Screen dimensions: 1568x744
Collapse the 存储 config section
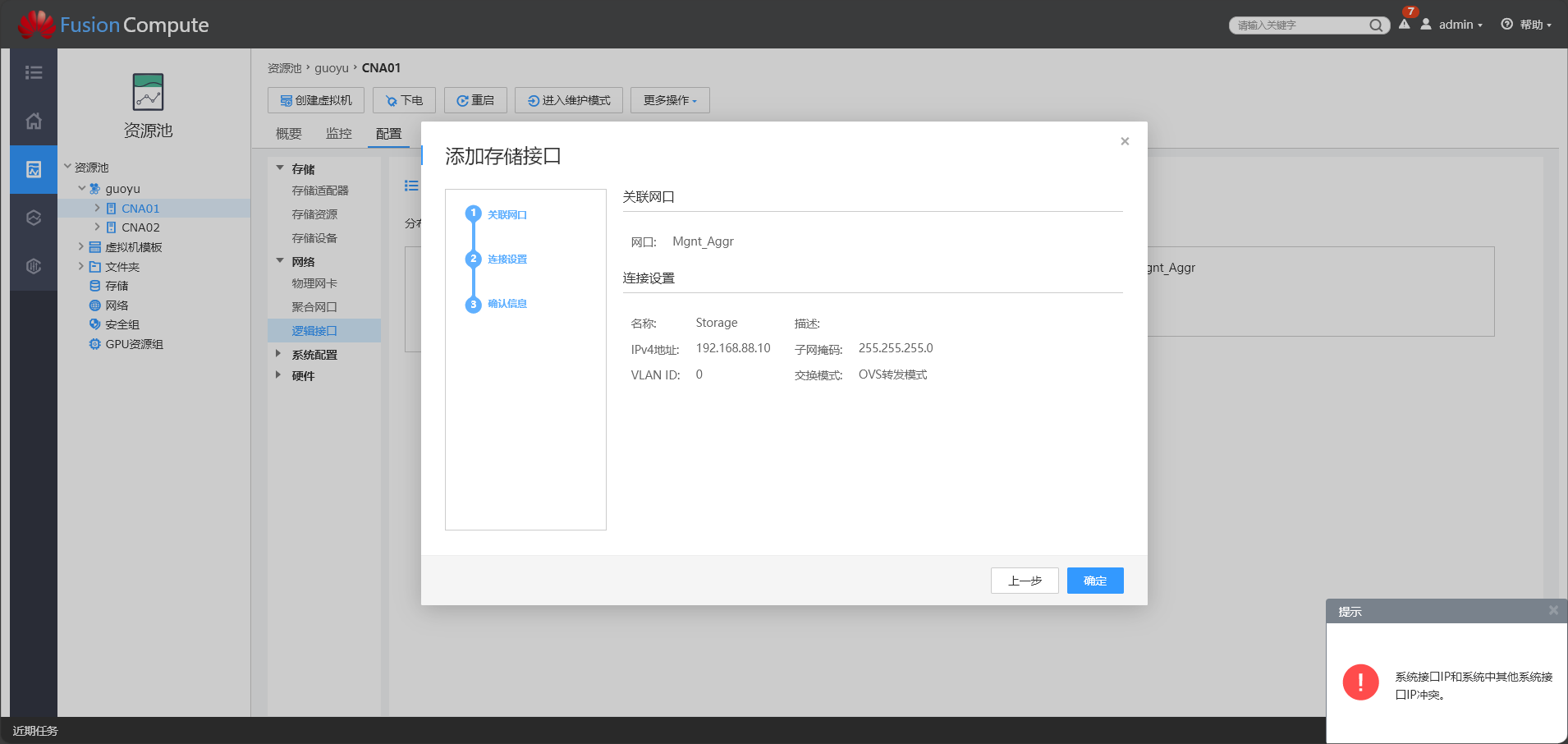280,168
